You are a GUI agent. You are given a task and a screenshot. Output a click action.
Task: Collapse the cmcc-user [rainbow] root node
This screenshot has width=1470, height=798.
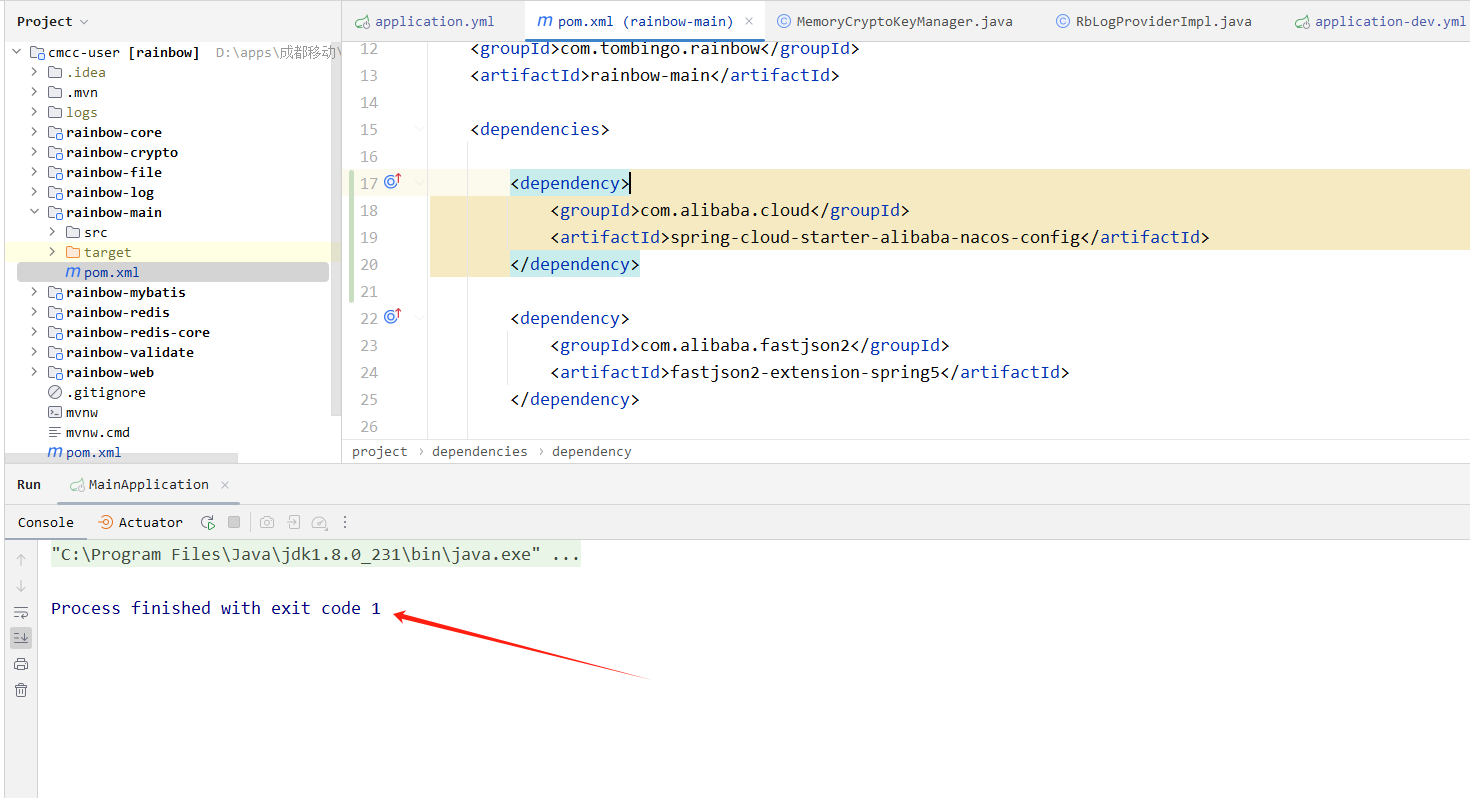(x=17, y=52)
